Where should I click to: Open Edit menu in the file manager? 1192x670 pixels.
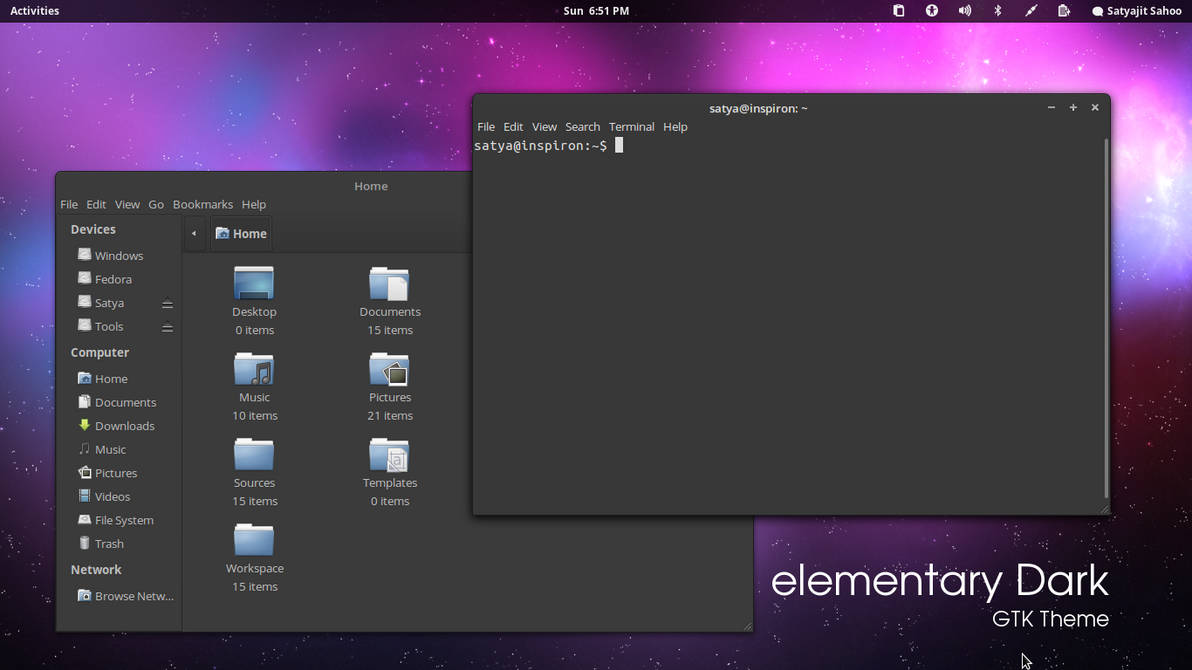96,205
